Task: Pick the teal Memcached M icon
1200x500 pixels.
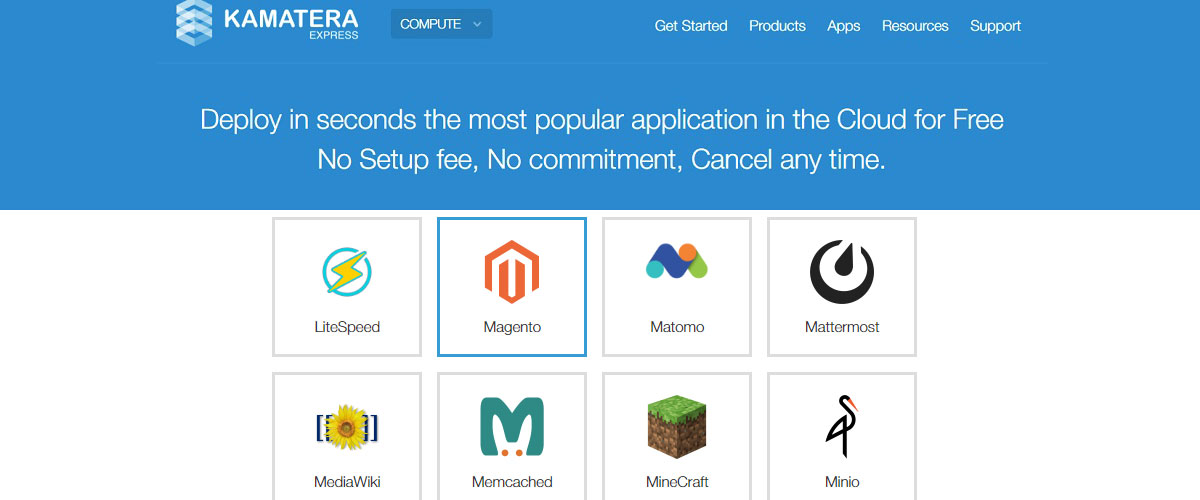Action: pyautogui.click(x=512, y=427)
